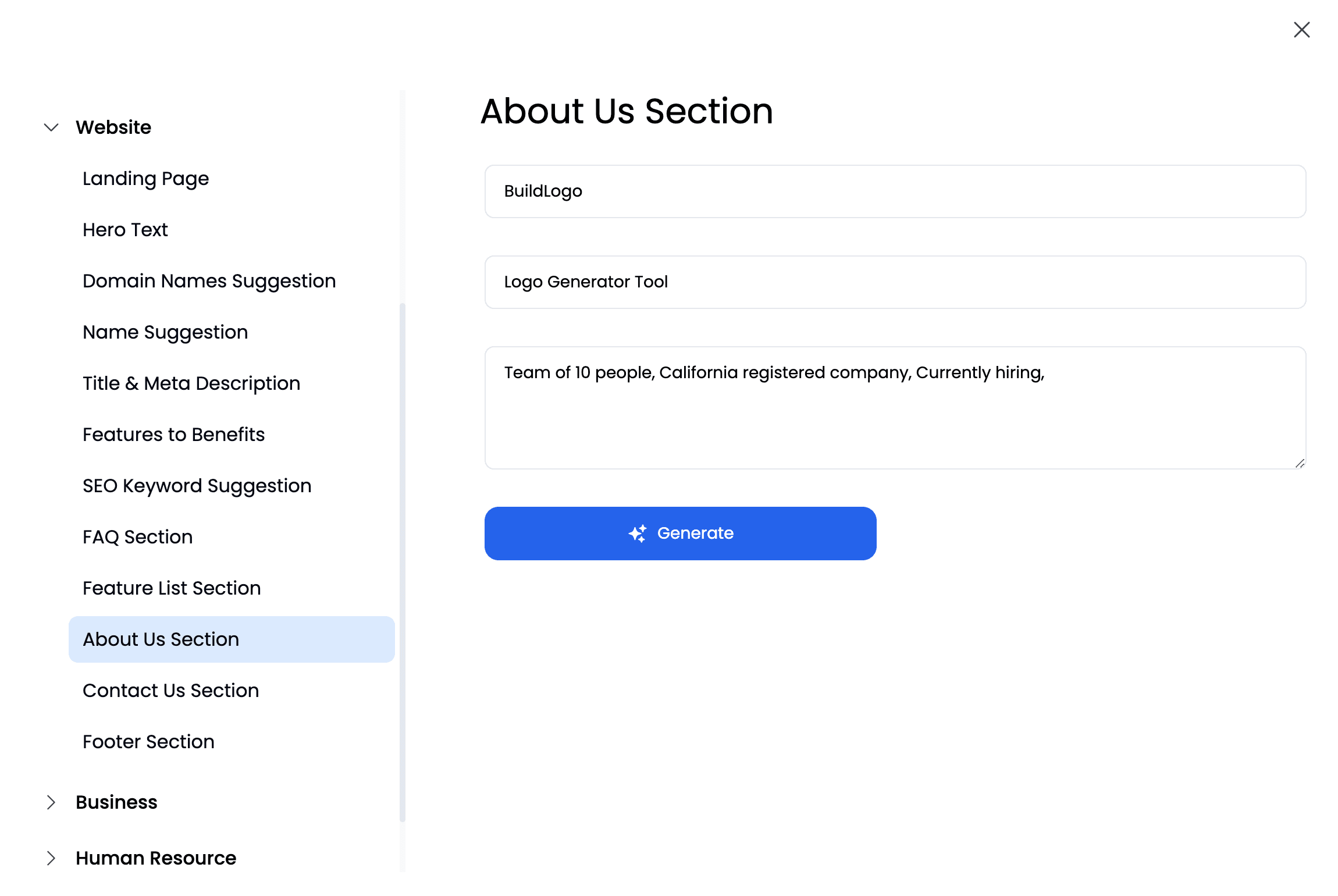Click the sparkle icon on the Generate button
Screen dimensions: 1338x896
click(638, 533)
